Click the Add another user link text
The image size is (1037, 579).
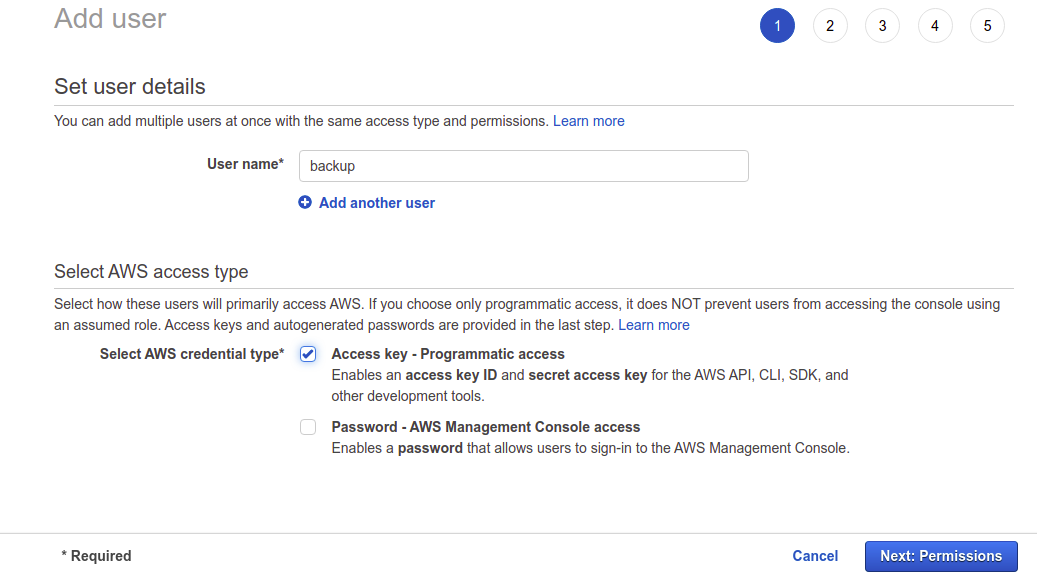[x=377, y=203]
